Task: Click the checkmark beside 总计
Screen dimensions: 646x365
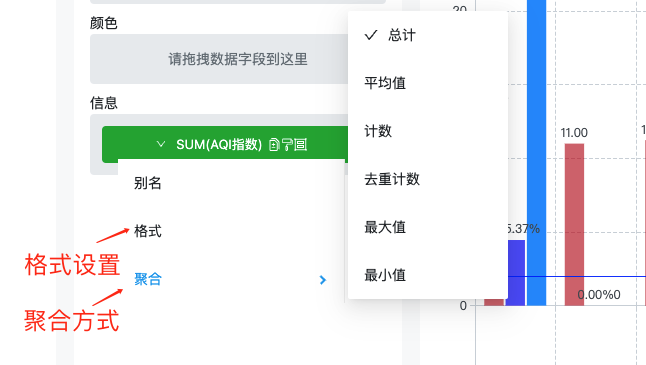Action: pyautogui.click(x=371, y=35)
